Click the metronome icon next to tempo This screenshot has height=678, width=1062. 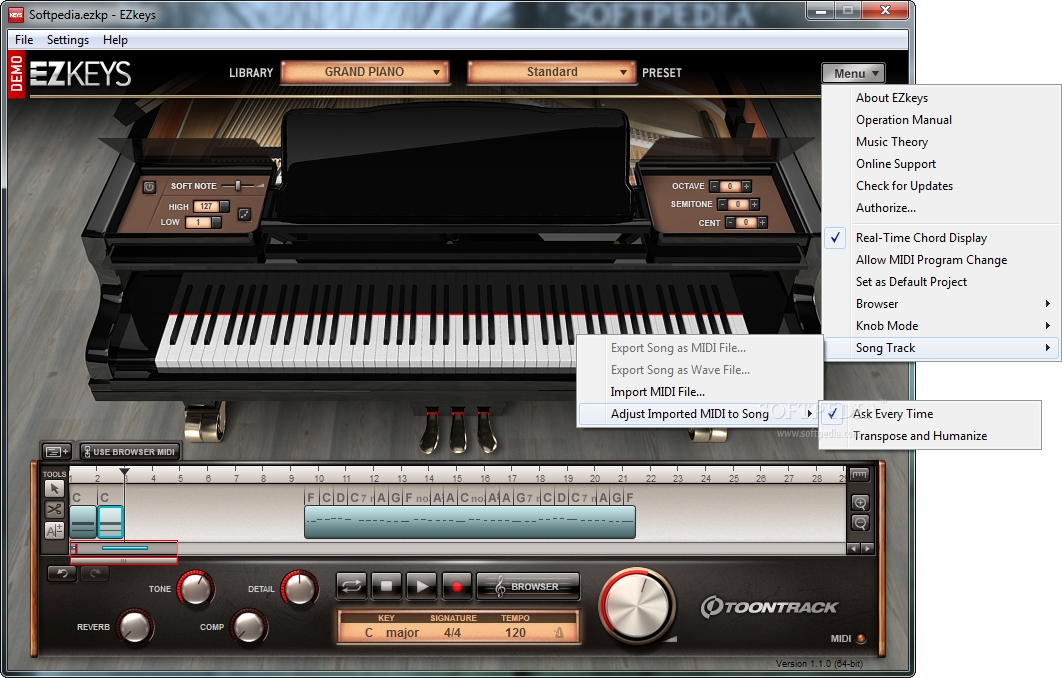pos(559,633)
